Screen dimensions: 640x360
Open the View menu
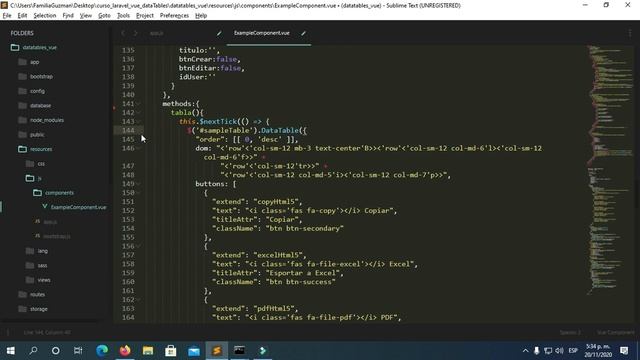tap(86, 16)
